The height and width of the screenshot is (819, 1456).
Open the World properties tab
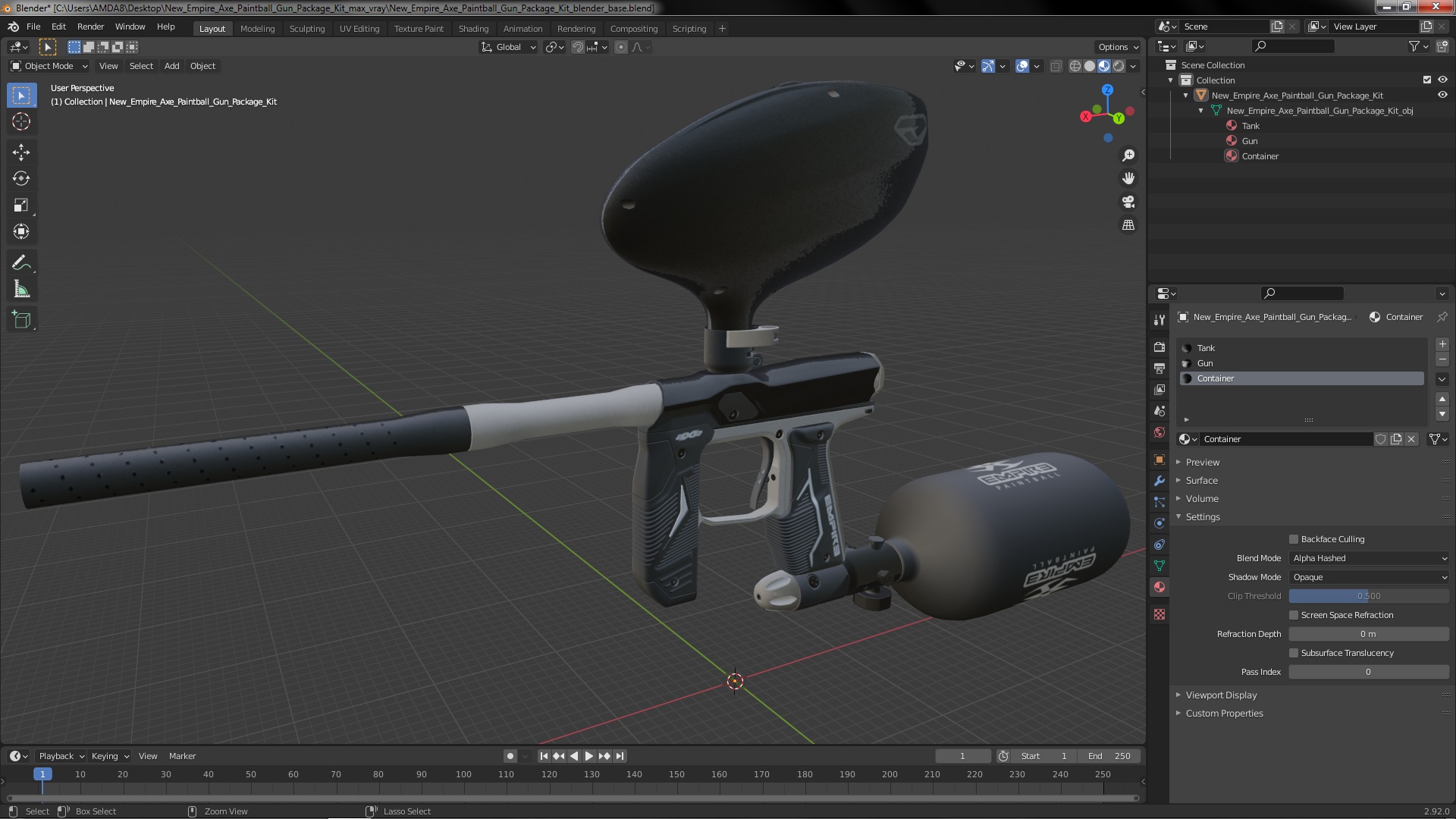click(x=1159, y=432)
